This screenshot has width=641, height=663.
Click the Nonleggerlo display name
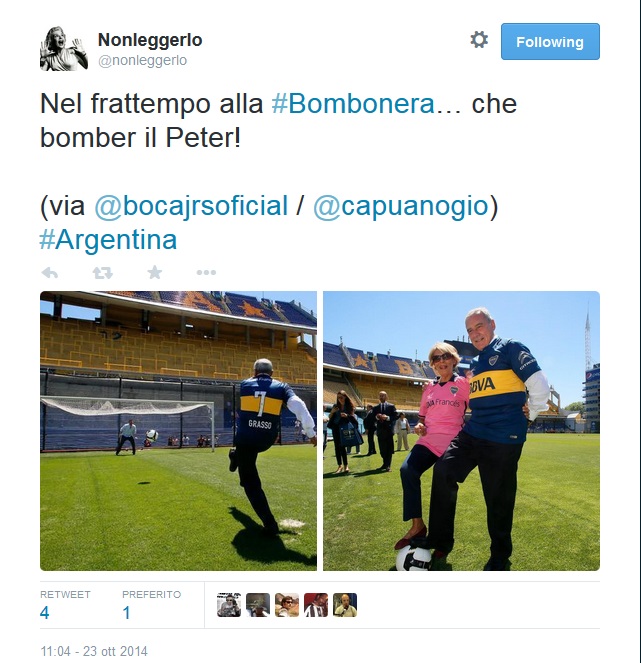[150, 40]
